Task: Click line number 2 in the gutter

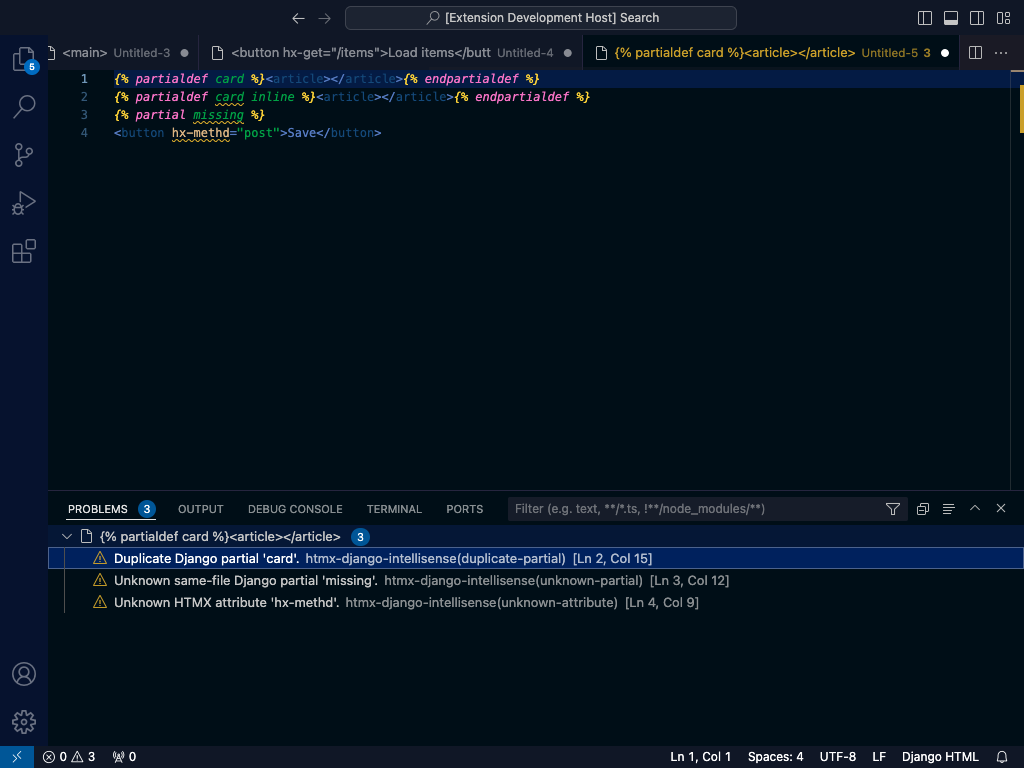Action: 84,97
